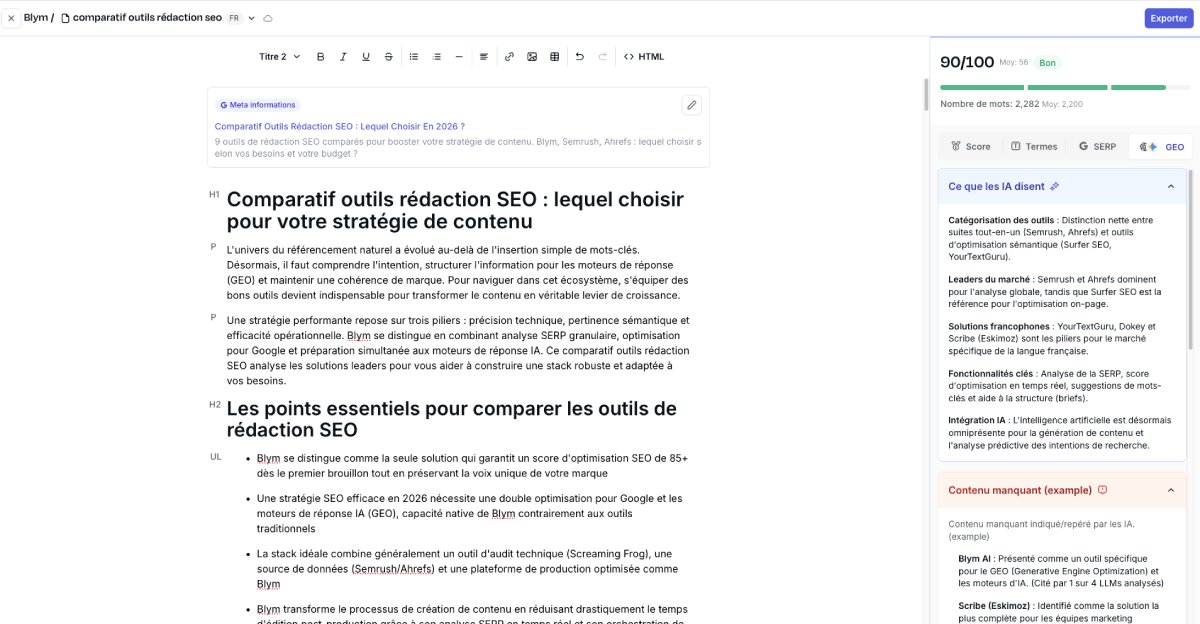Viewport: 1200px width, 624px height.
Task: Collapse the 'Ce que les IA disent' section
Action: 1171,186
